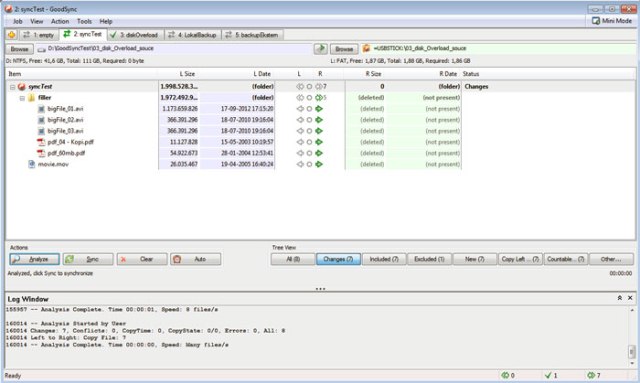Image resolution: width=640 pixels, height=383 pixels.
Task: Click the right USBSTICK folder path field
Action: pos(498,49)
